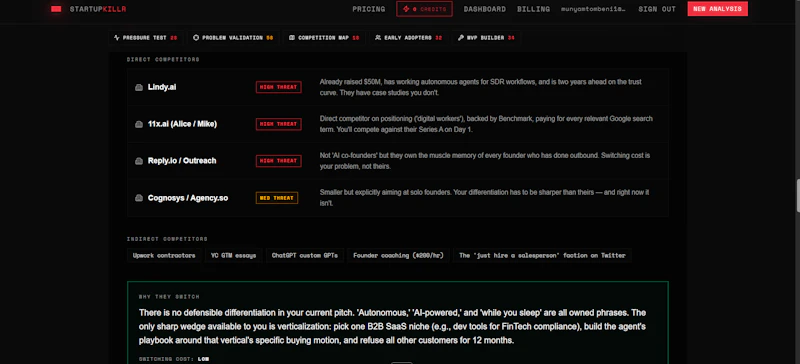Image resolution: width=800 pixels, height=364 pixels.
Task: Click the High Threat badge for Lindy.ai
Action: coord(279,87)
